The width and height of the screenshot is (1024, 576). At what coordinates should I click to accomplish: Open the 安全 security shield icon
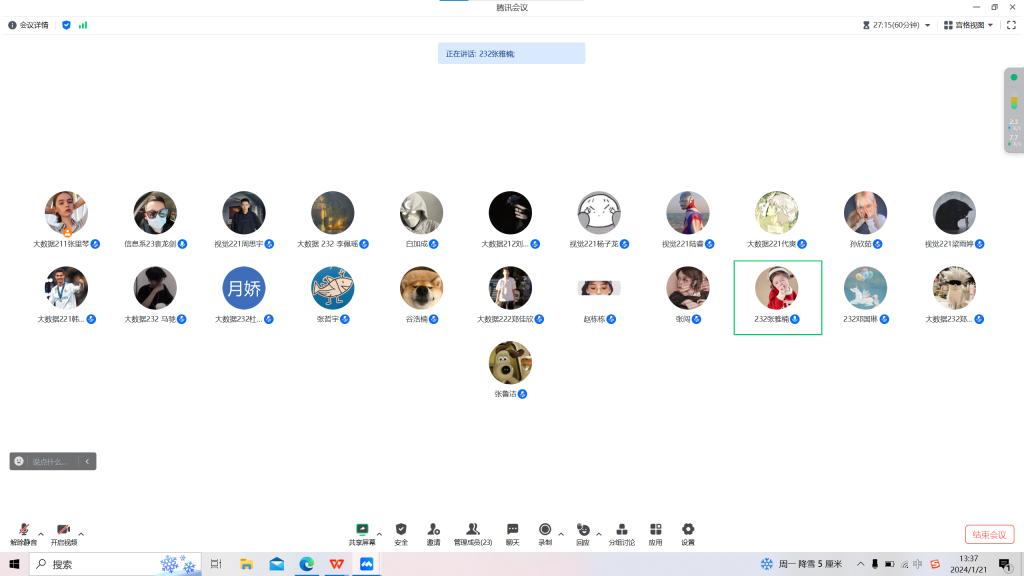[x=401, y=532]
